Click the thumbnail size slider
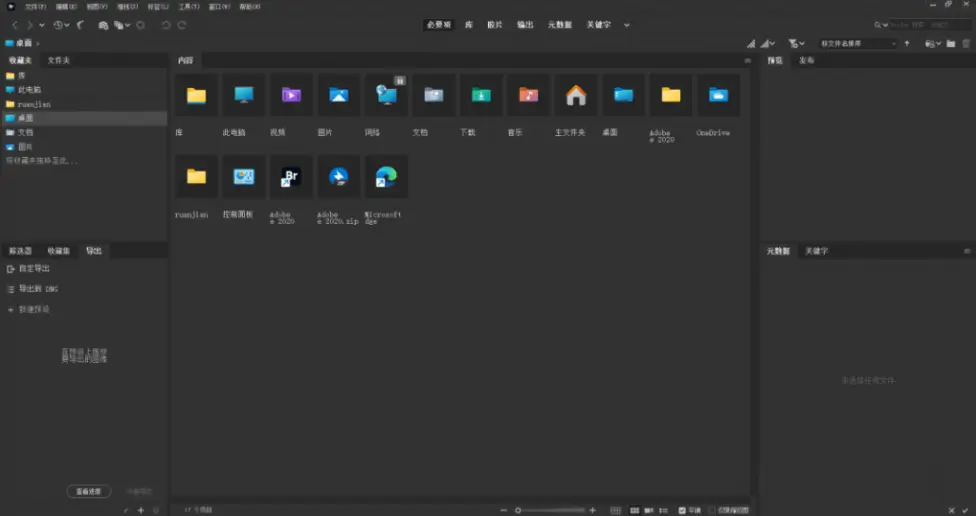 [x=551, y=510]
